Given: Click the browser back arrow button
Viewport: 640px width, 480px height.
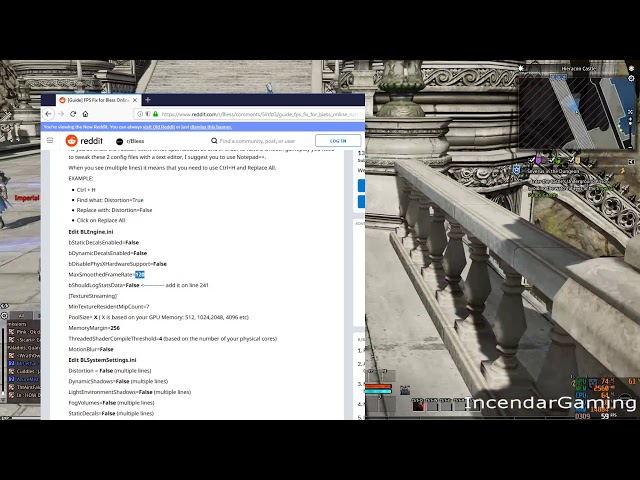Looking at the screenshot, I should pyautogui.click(x=48, y=114).
